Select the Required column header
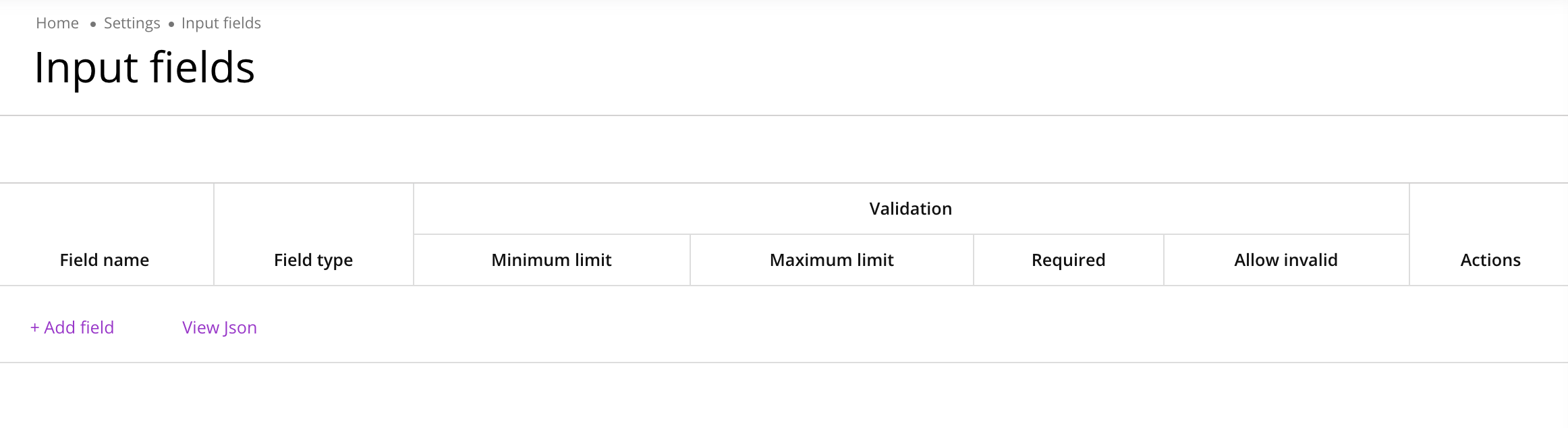 point(1068,260)
